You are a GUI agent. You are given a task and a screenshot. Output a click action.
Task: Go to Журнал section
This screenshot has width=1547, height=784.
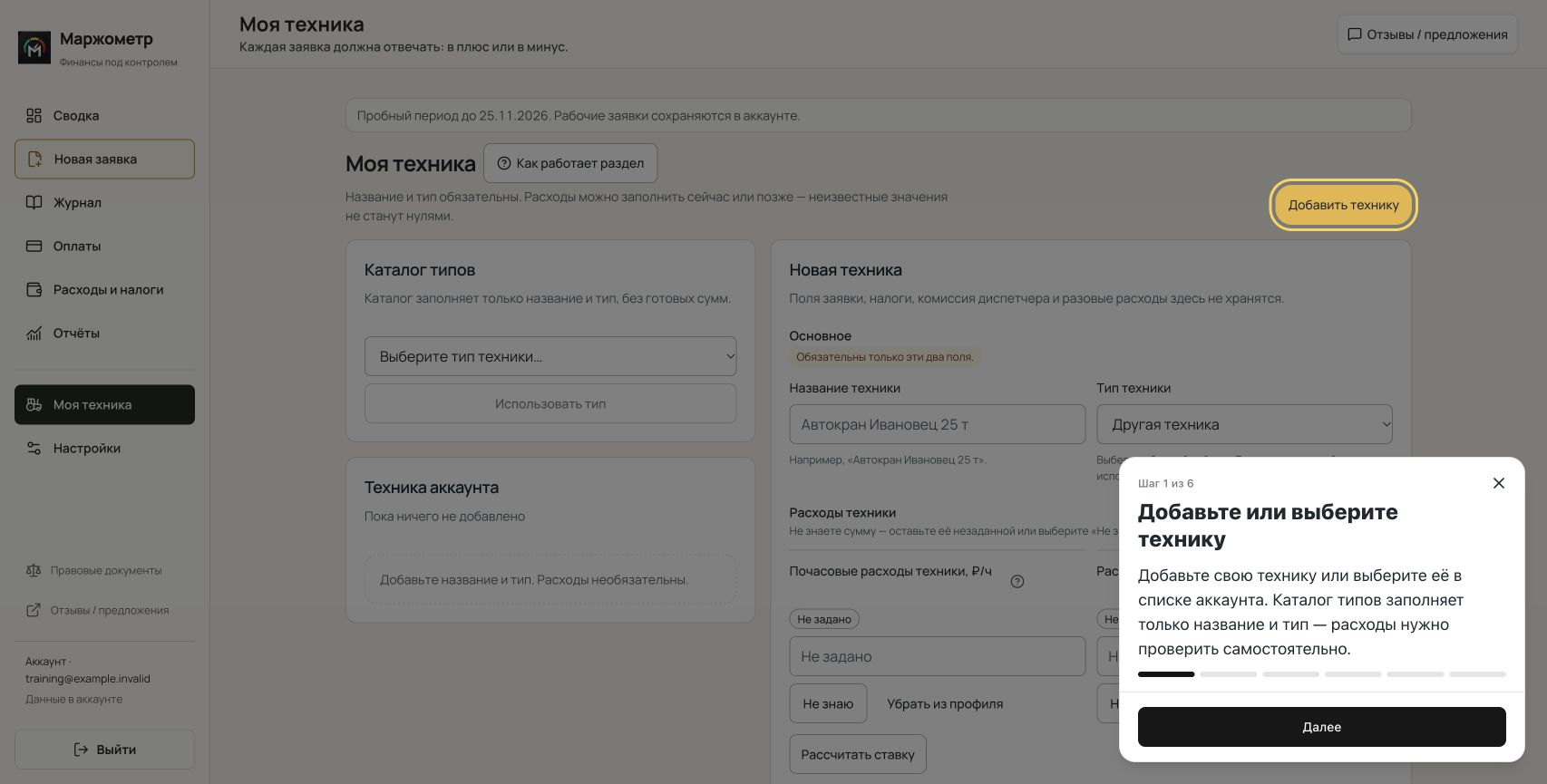[x=104, y=202]
